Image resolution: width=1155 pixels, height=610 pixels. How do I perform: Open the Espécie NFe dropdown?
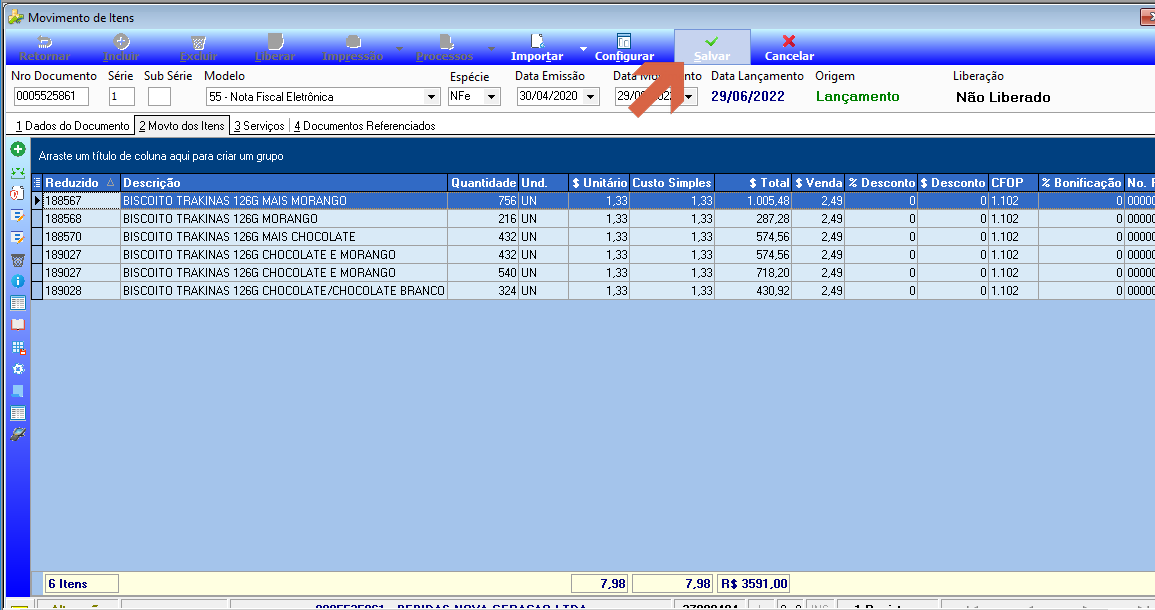[x=491, y=97]
